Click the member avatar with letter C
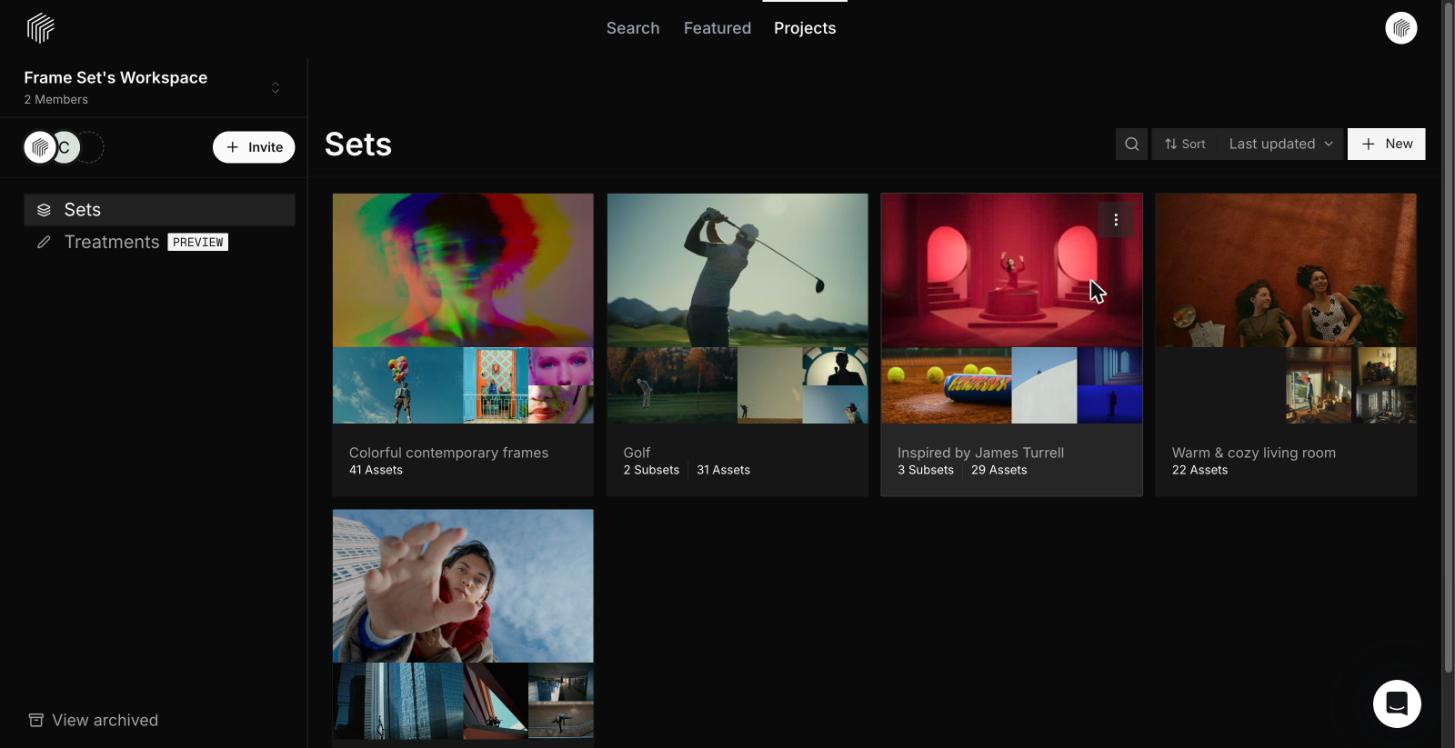 [66, 148]
